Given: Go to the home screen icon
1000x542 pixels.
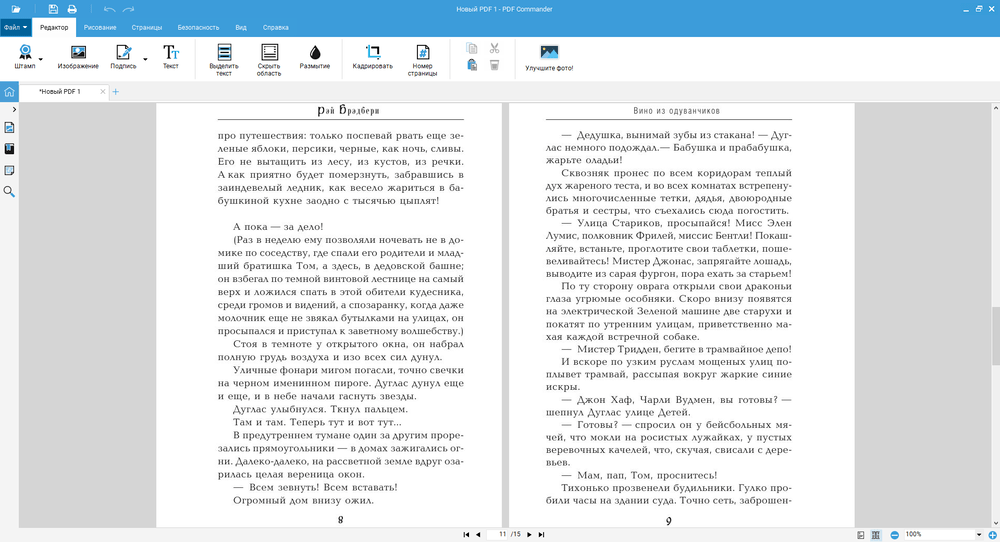Looking at the screenshot, I should (9, 92).
